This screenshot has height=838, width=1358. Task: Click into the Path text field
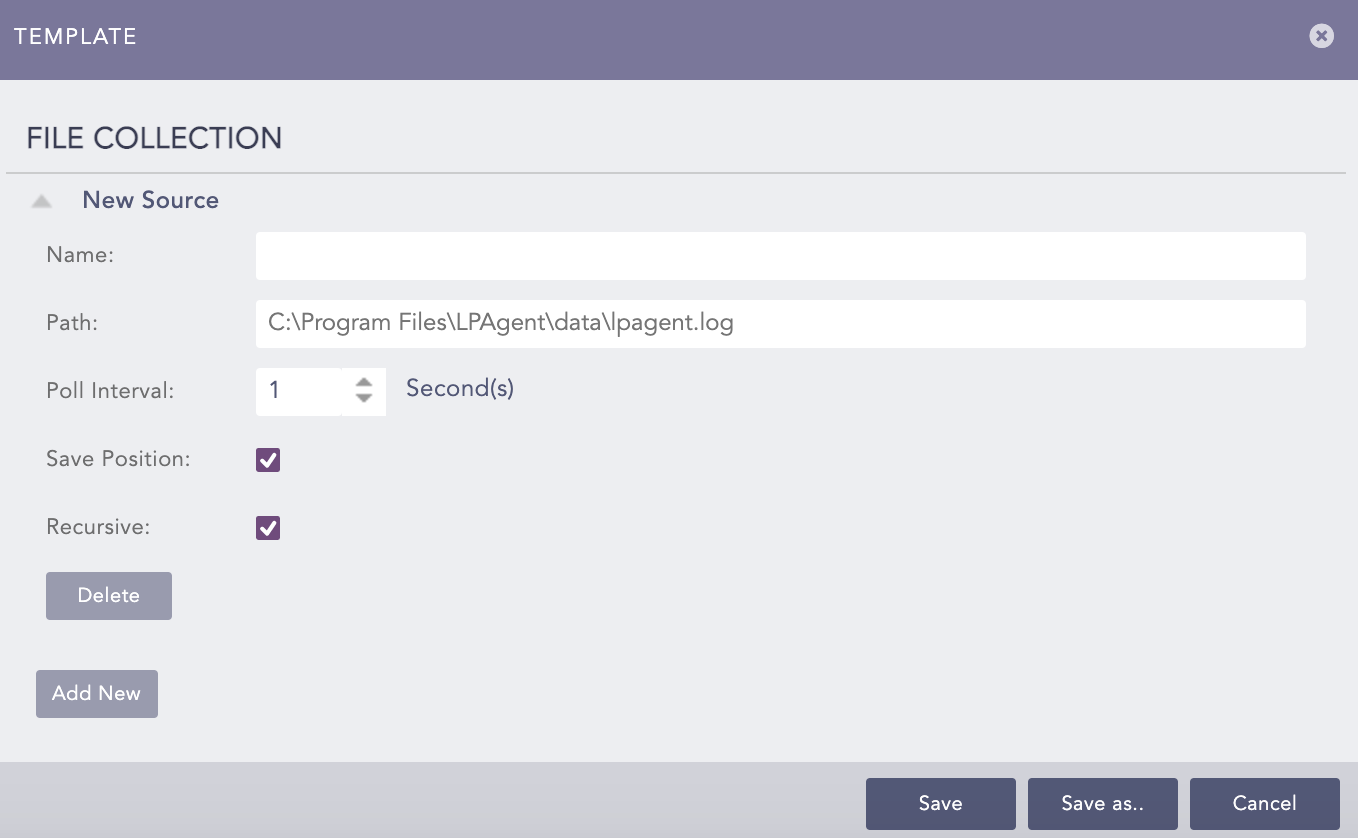tap(780, 324)
